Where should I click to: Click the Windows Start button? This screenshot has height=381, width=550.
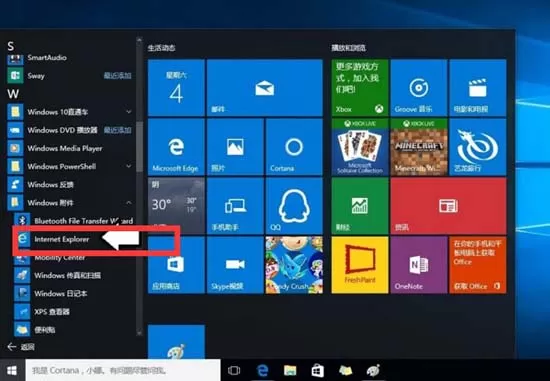coord(12,370)
